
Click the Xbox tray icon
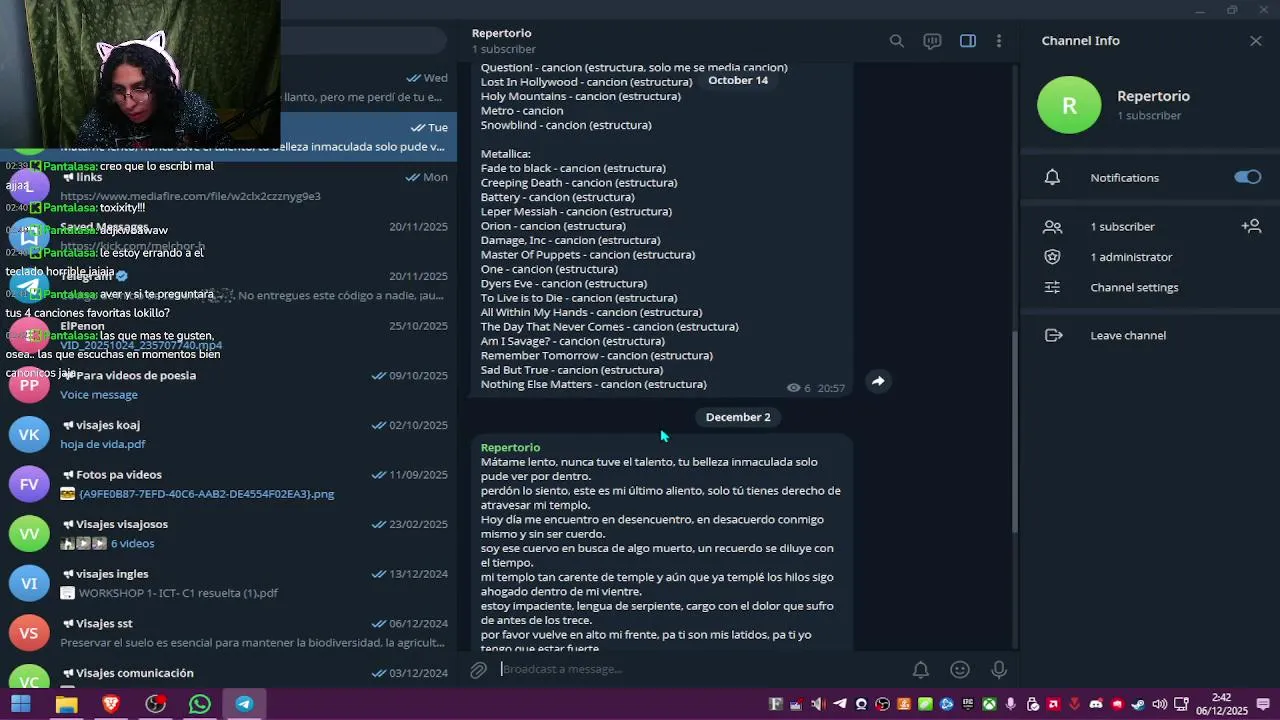989,704
